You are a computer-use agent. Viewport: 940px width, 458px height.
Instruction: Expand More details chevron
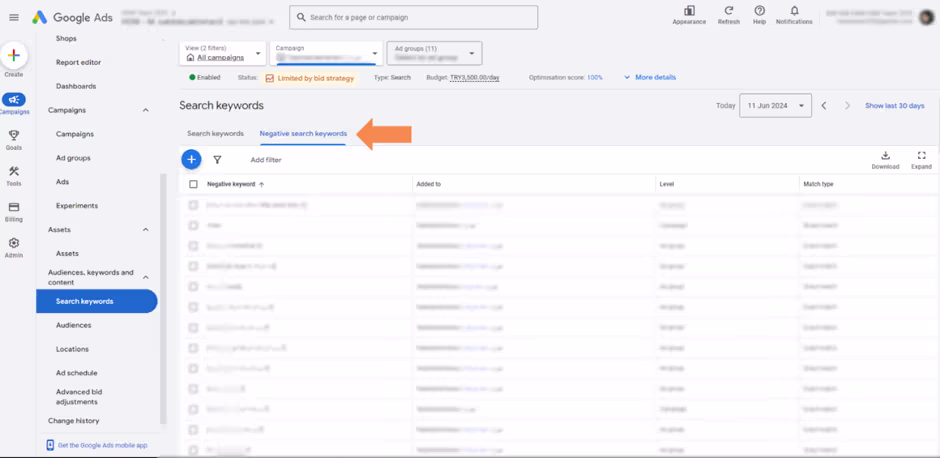point(628,77)
